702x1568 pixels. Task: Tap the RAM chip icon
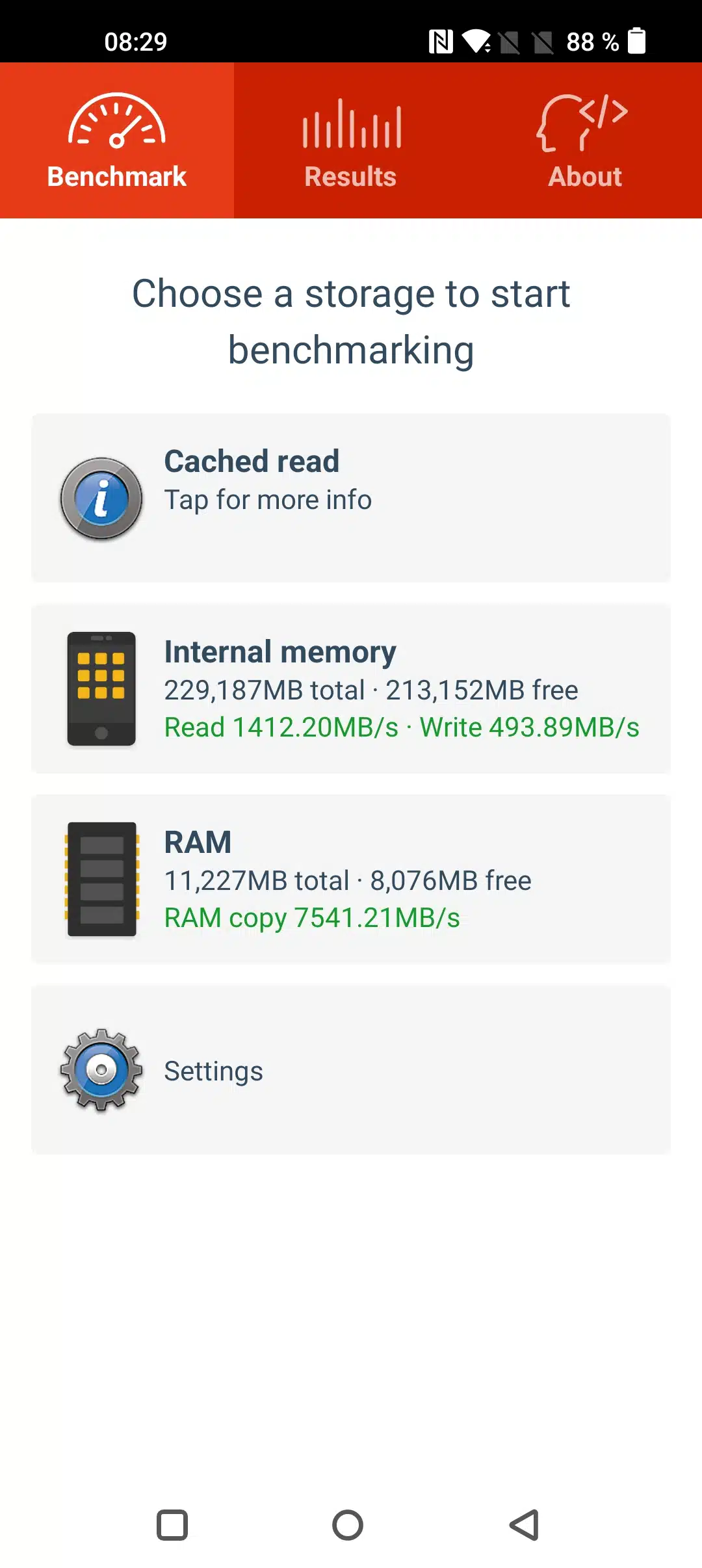coord(102,879)
